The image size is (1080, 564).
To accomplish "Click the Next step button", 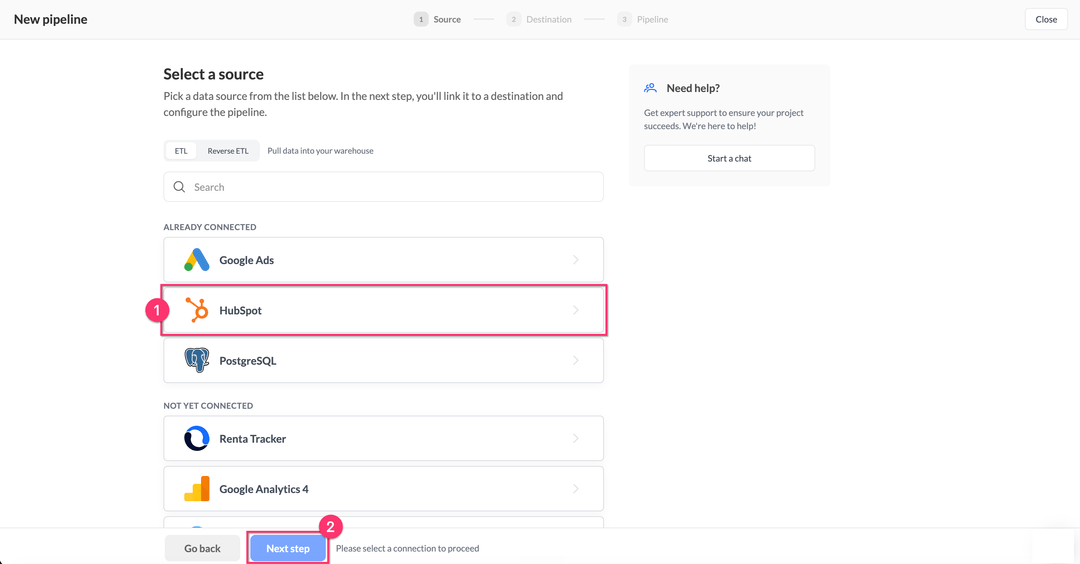I will point(288,548).
